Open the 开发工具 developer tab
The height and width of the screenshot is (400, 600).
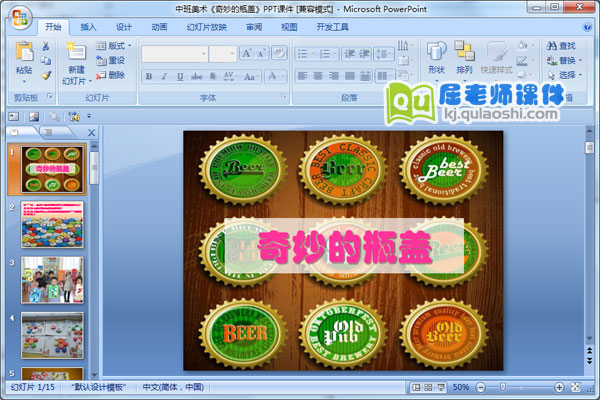coord(332,27)
